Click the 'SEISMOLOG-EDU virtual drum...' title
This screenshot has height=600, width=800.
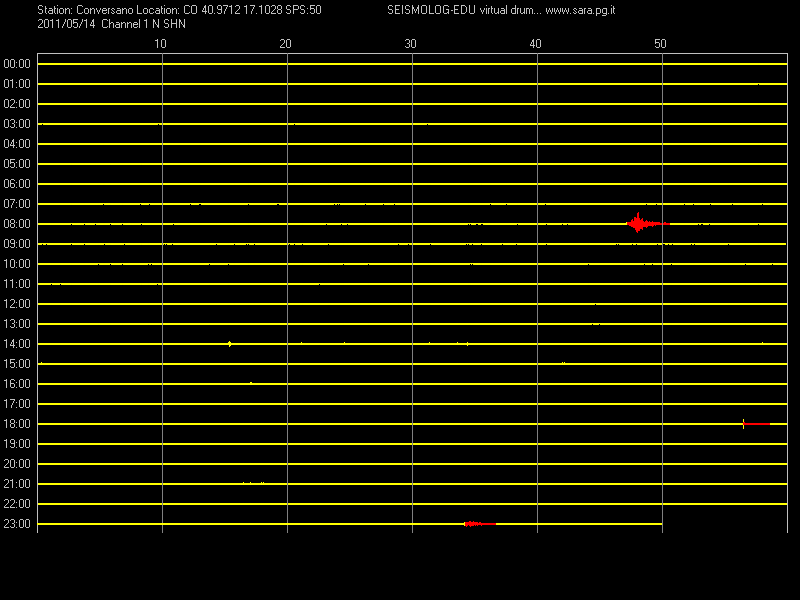pos(464,10)
